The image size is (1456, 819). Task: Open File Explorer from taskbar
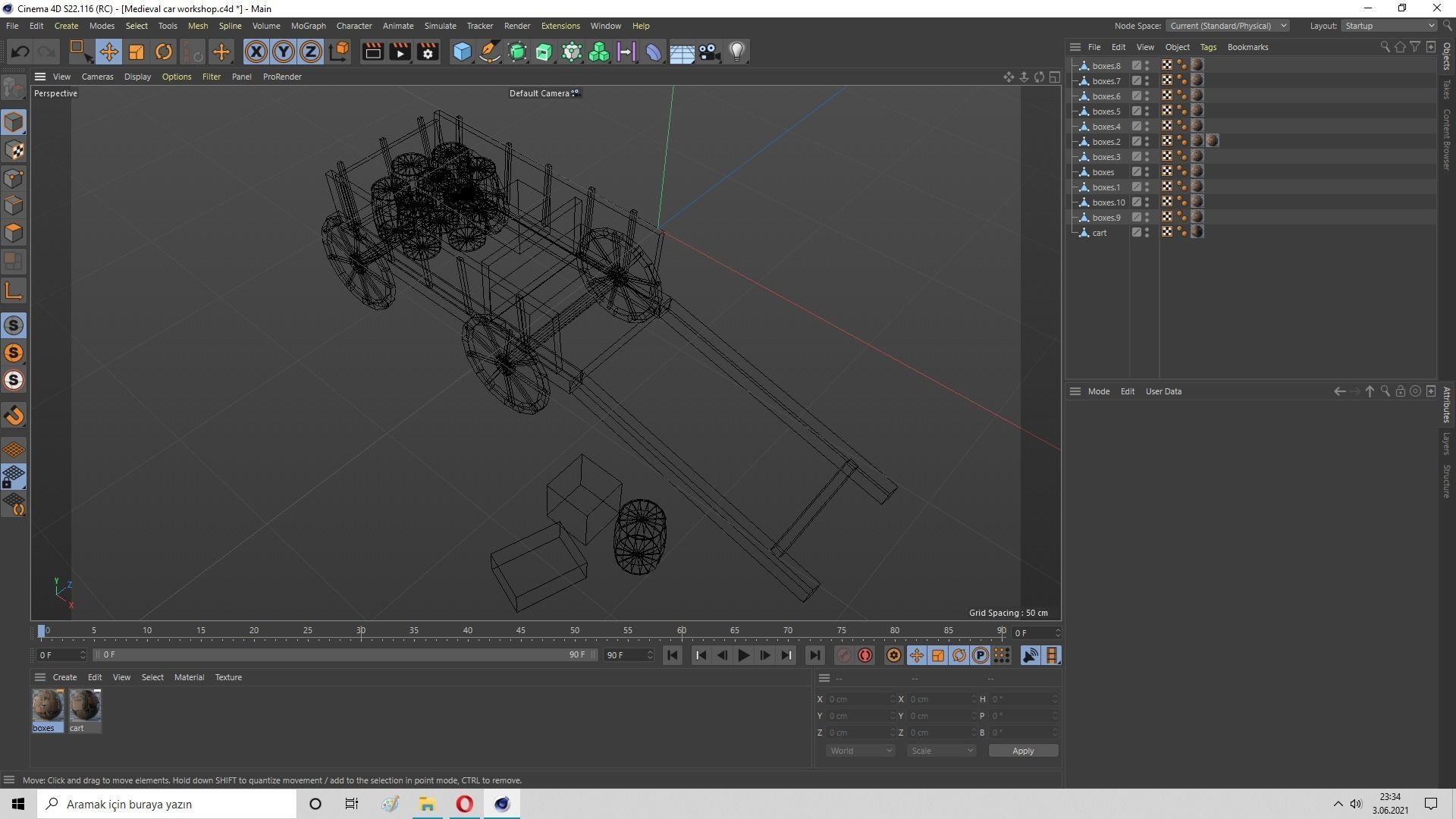click(427, 804)
